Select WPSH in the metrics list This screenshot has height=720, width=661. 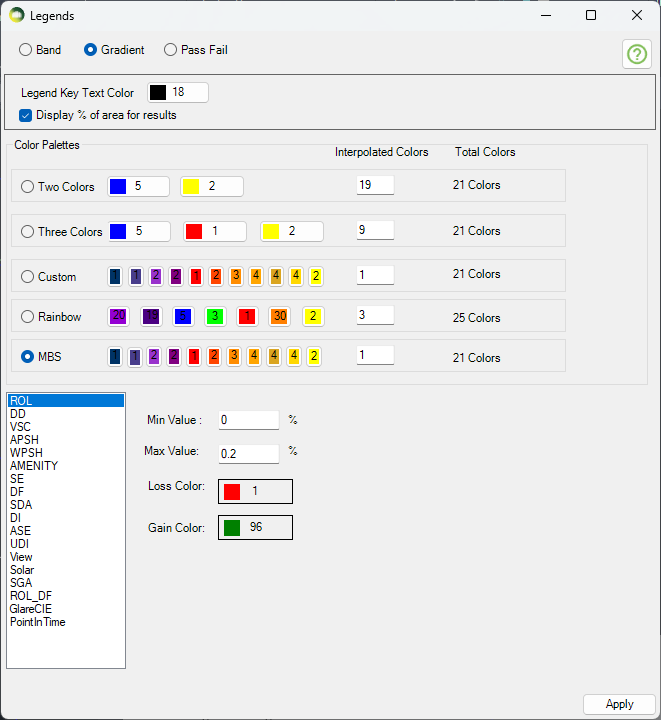click(66, 453)
